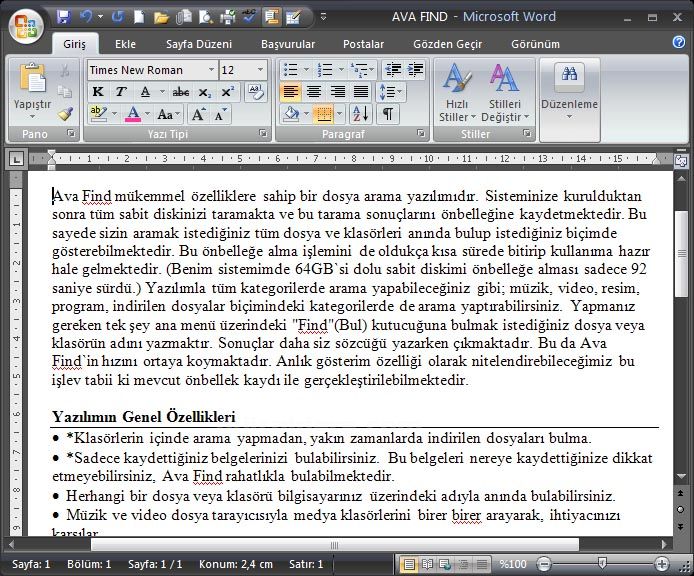Screen dimensions: 694x576
Task: Click the %100 zoom level
Action: point(513,564)
